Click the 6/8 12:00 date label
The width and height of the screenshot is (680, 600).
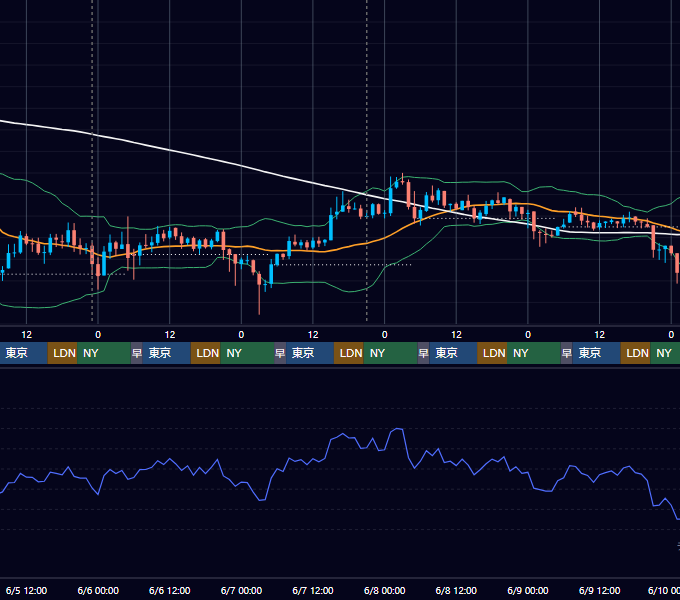(456, 590)
